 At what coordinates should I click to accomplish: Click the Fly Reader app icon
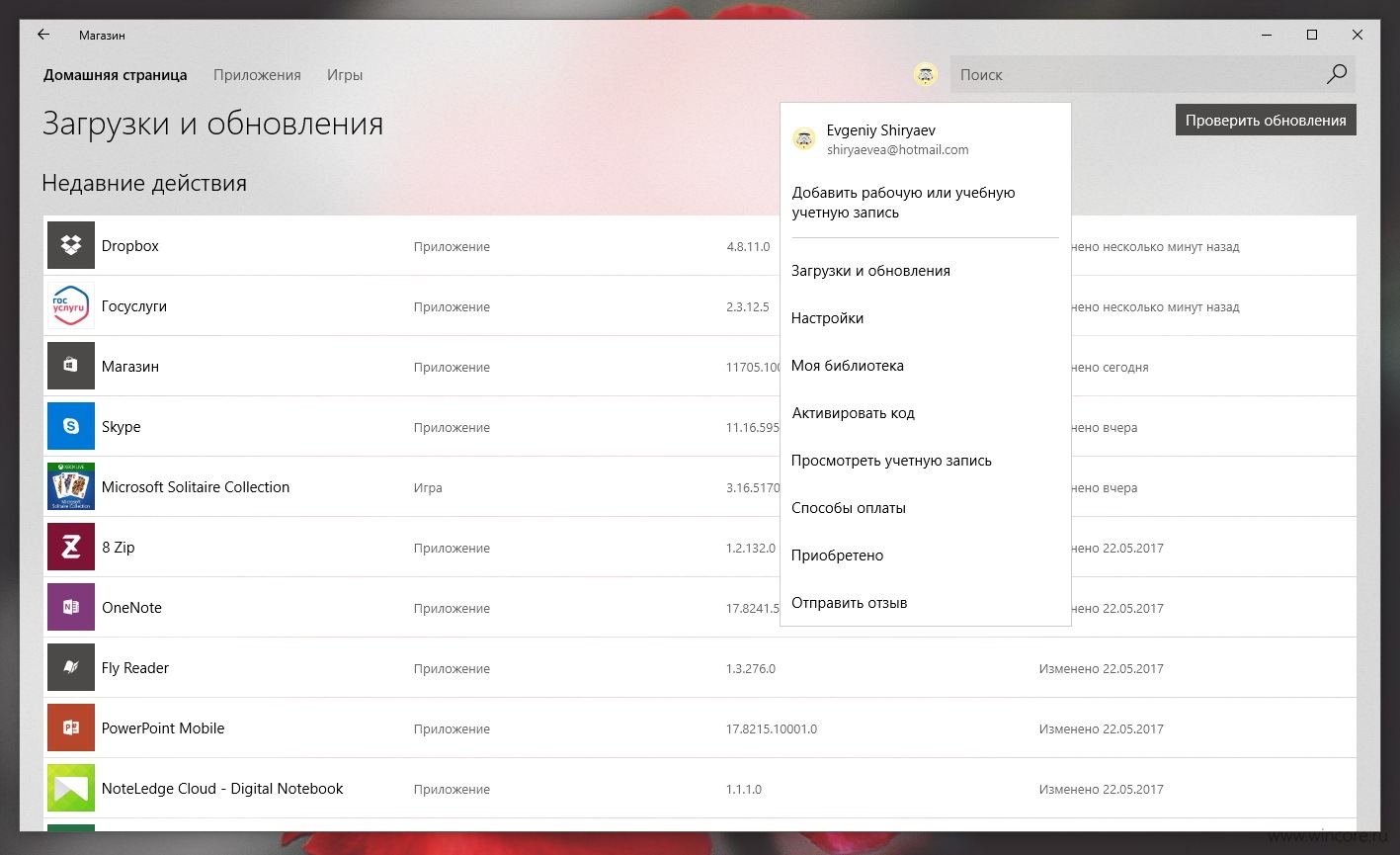click(x=71, y=668)
